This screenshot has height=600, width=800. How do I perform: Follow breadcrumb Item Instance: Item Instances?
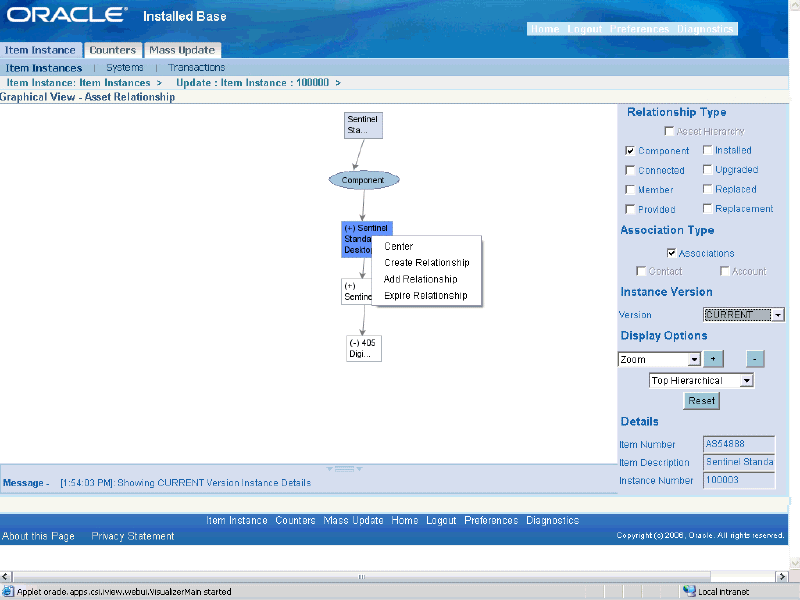[78, 83]
